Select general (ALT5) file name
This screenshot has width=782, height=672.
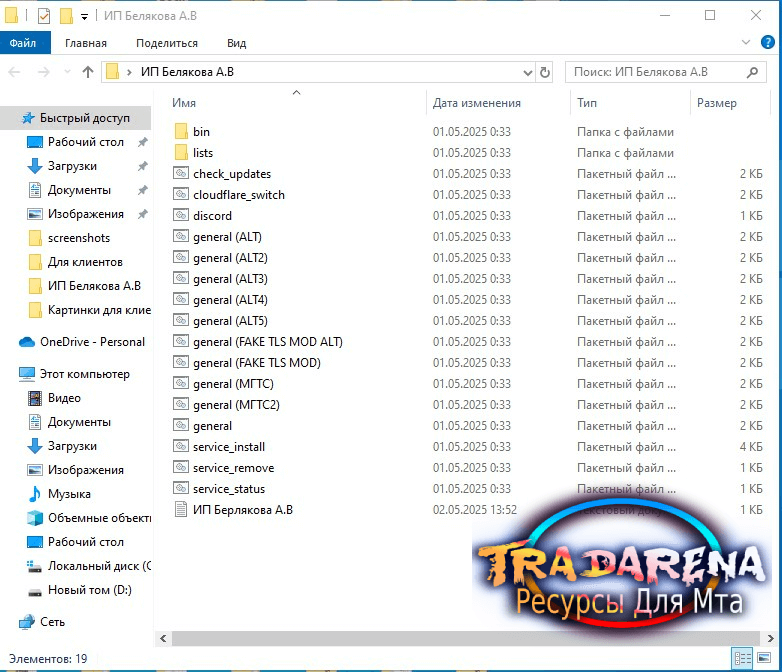coord(230,321)
